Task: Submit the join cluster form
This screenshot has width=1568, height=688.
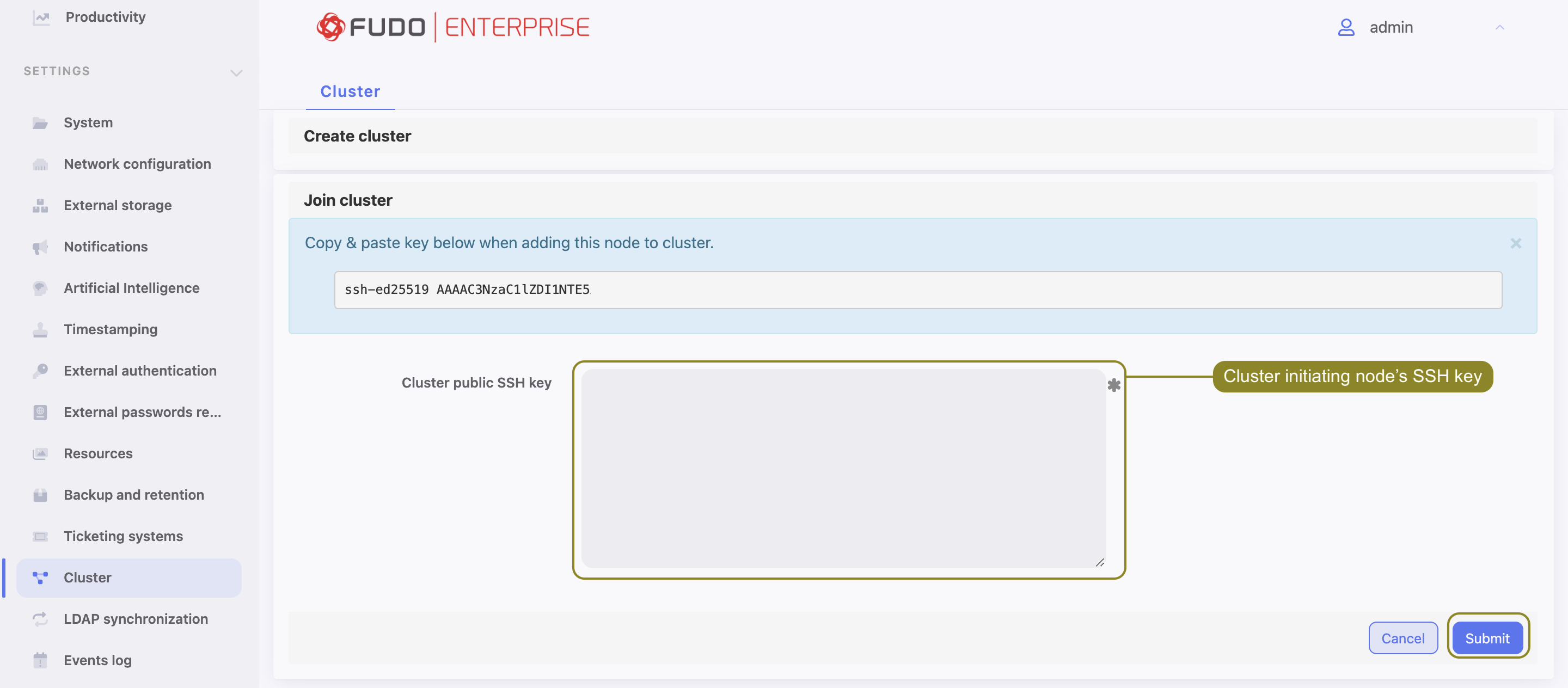Action: coord(1487,638)
